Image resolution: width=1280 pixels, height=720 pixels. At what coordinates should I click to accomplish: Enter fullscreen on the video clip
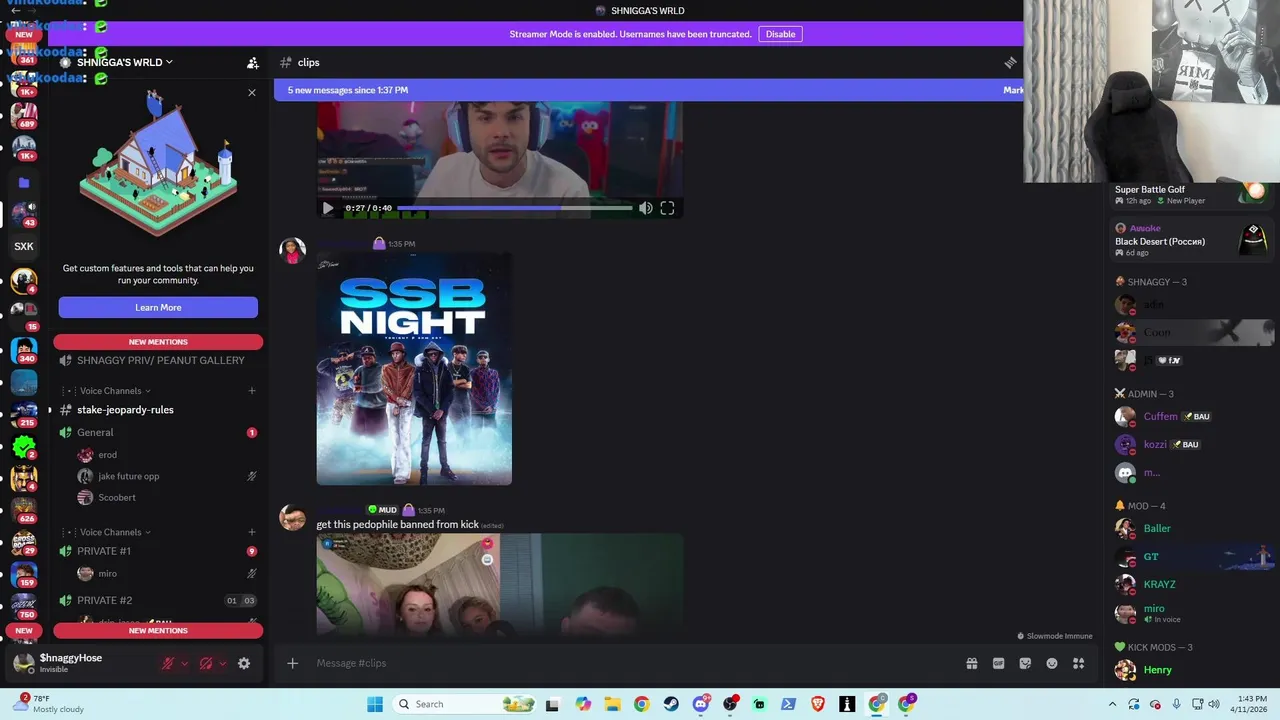pyautogui.click(x=667, y=208)
